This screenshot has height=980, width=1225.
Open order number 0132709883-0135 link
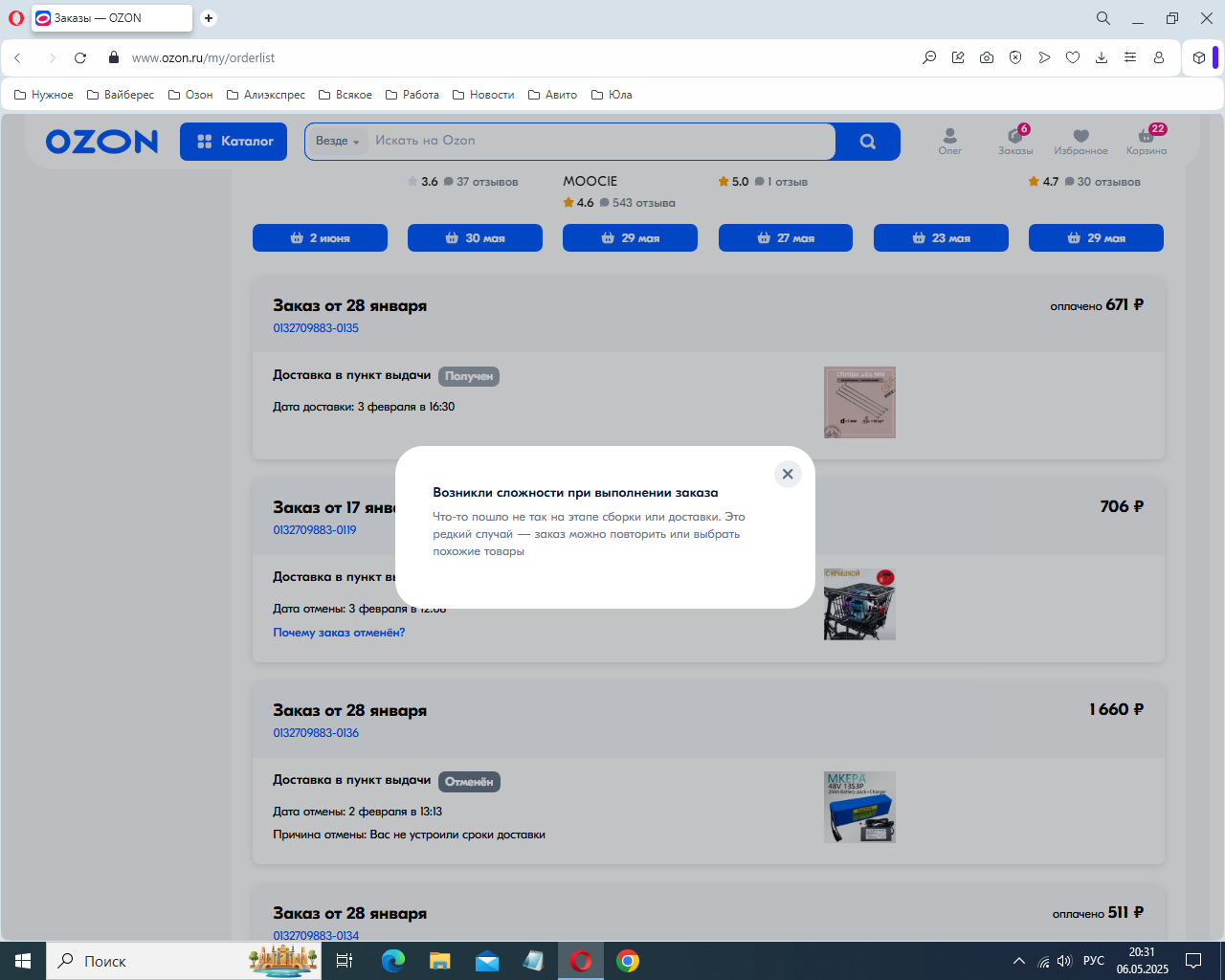click(x=316, y=328)
